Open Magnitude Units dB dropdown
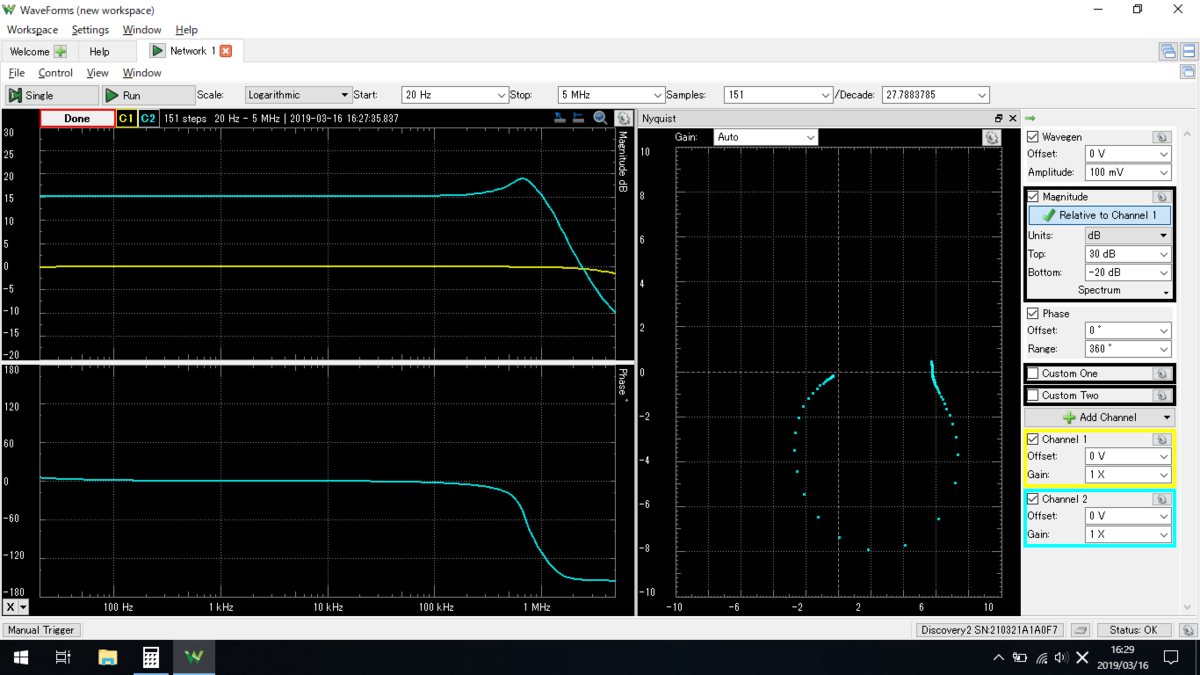Viewport: 1200px width, 675px height. tap(1128, 235)
